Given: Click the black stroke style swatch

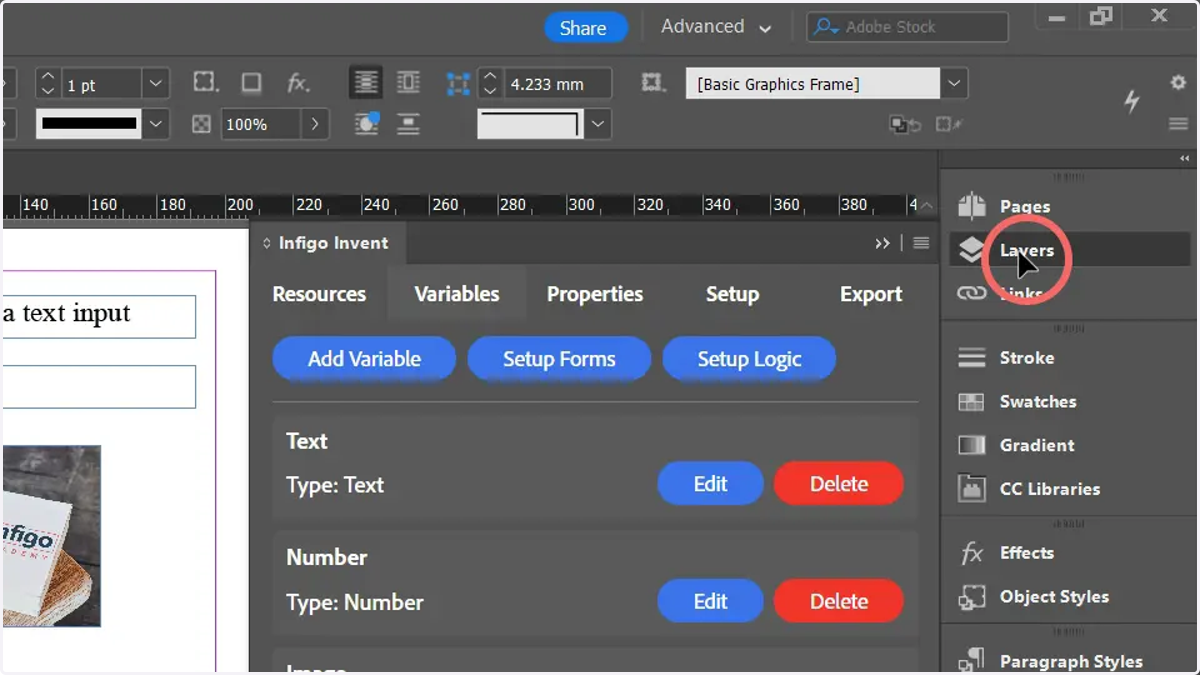Looking at the screenshot, I should (90, 124).
